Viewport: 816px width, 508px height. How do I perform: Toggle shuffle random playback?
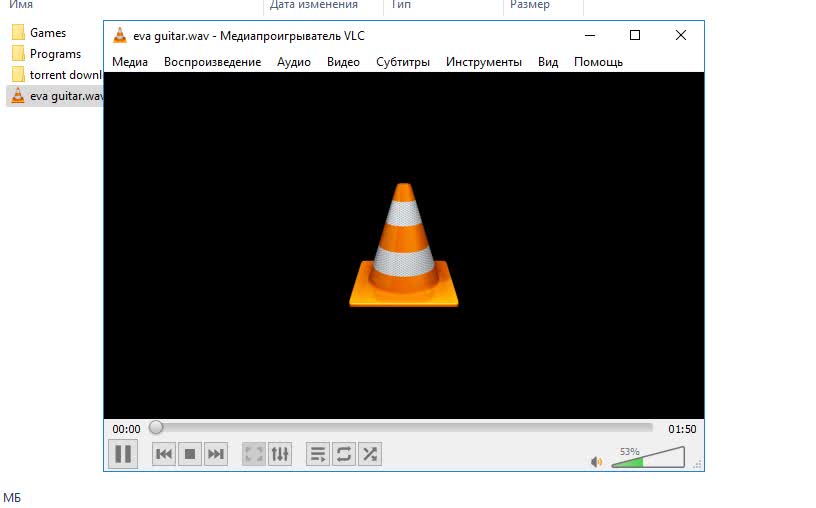pyautogui.click(x=370, y=454)
